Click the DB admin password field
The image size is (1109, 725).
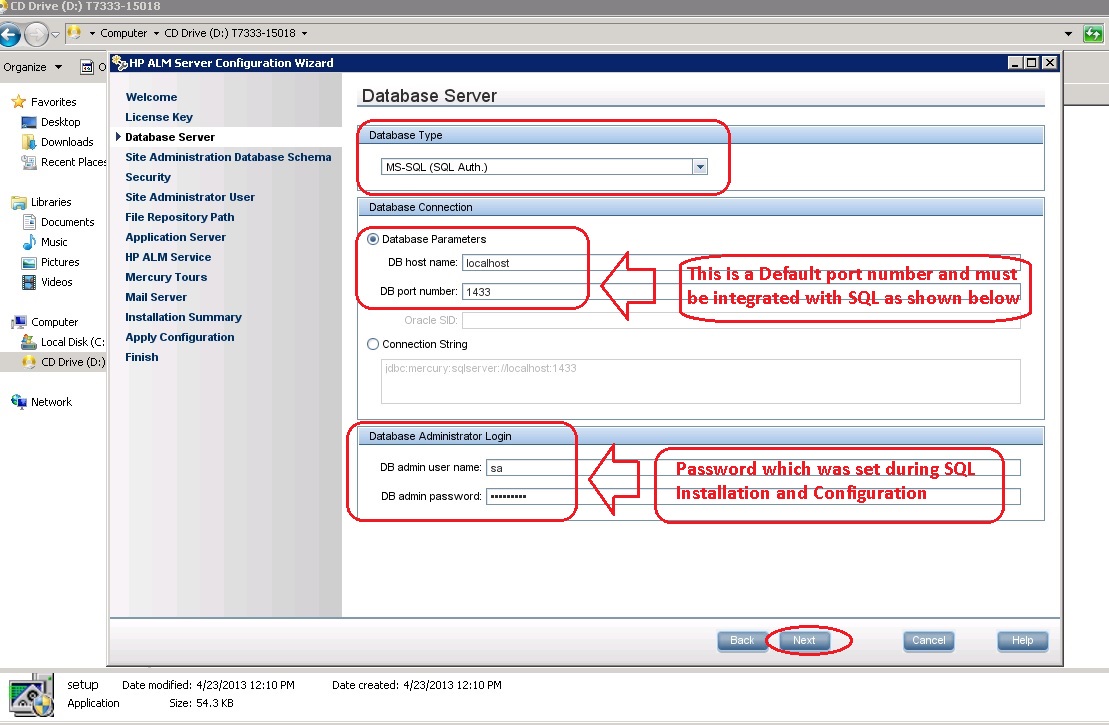[x=753, y=497]
